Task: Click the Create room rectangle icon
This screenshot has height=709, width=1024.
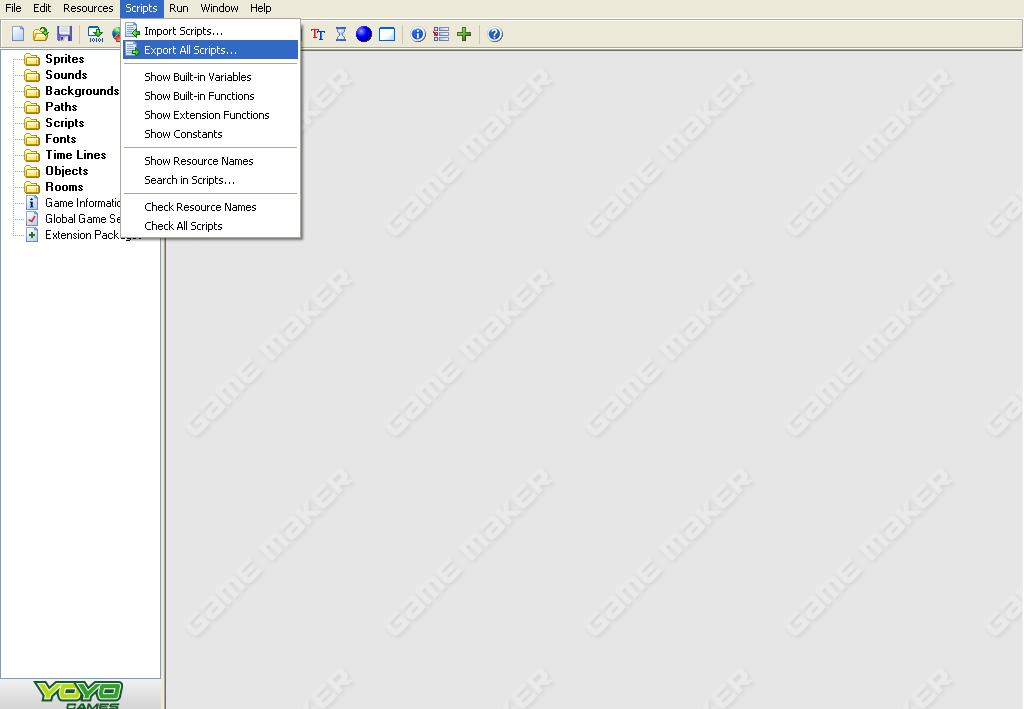Action: [x=387, y=34]
